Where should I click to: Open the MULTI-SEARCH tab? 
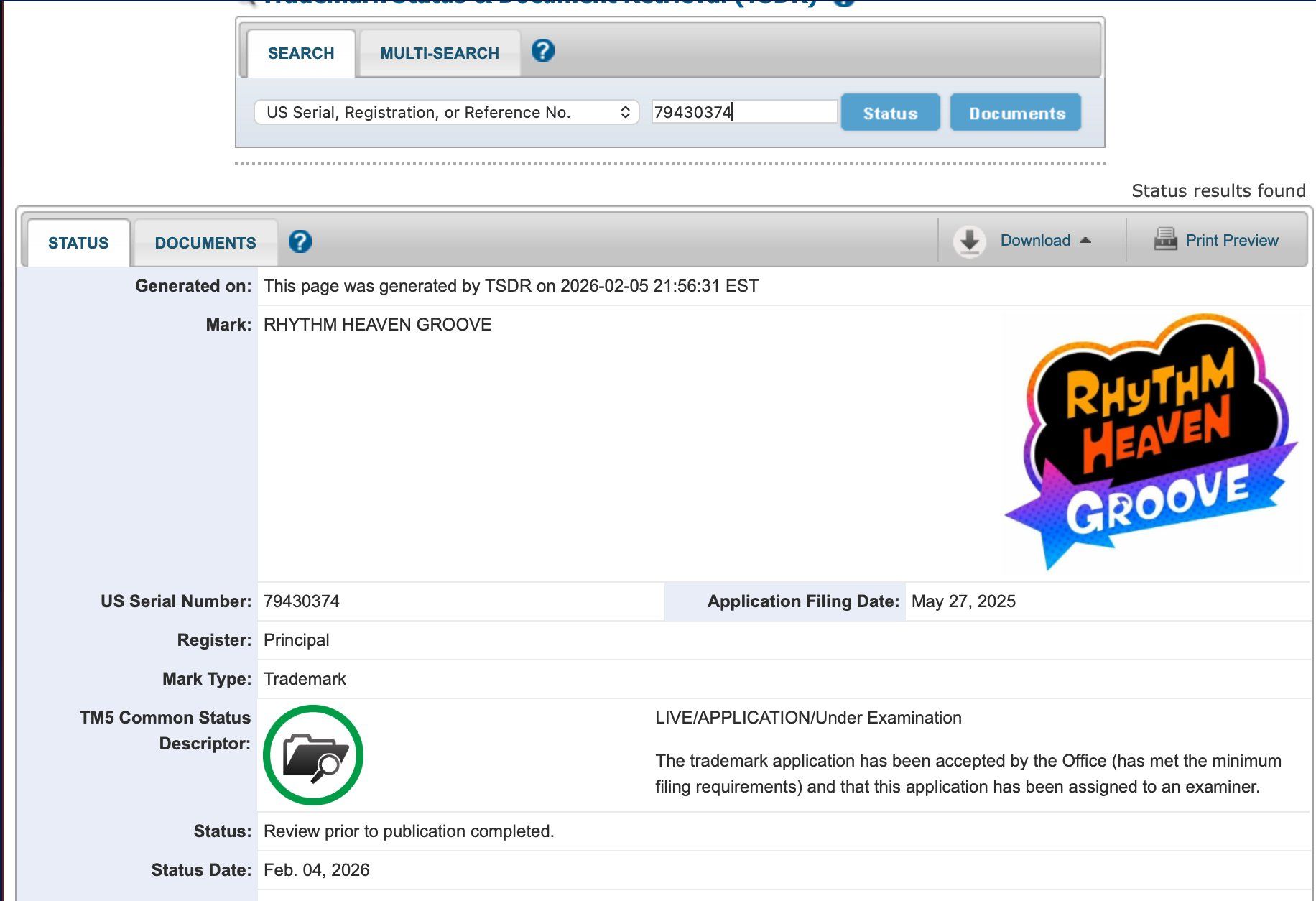click(439, 53)
